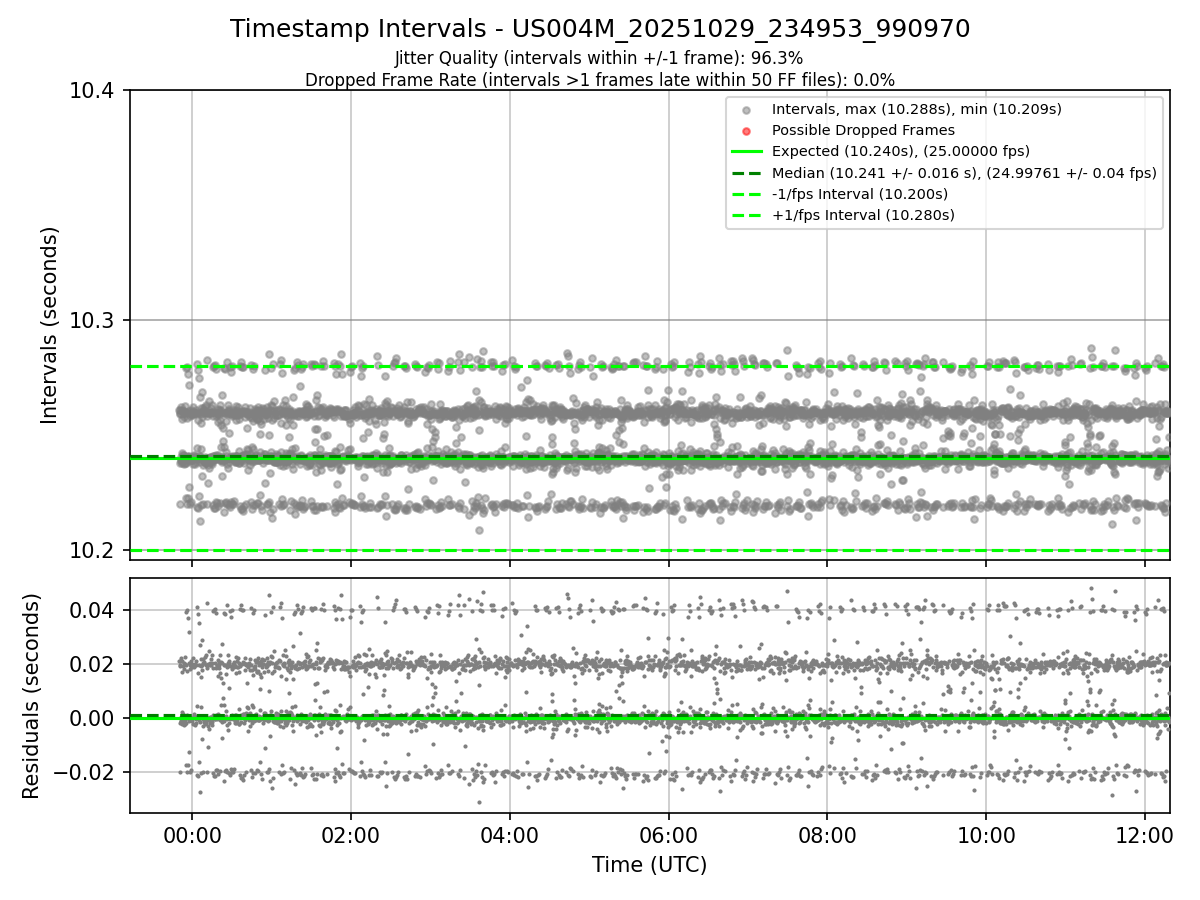Click the 'Dropped Frame Rate' 0.0% subtitle line
Screen dimensions: 1200x900
600,80
